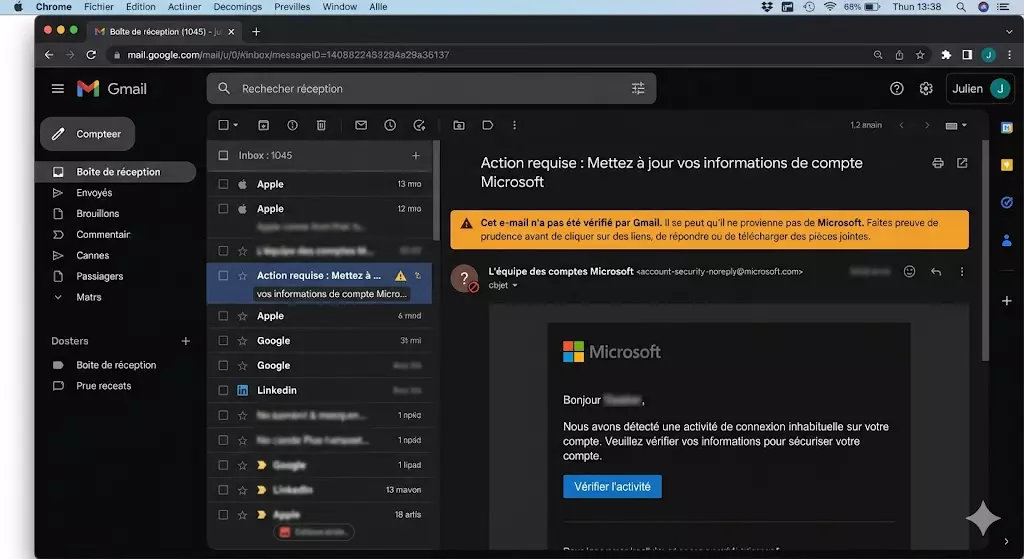This screenshot has height=559, width=1024.
Task: Open the Edition menu
Action: pos(140,7)
